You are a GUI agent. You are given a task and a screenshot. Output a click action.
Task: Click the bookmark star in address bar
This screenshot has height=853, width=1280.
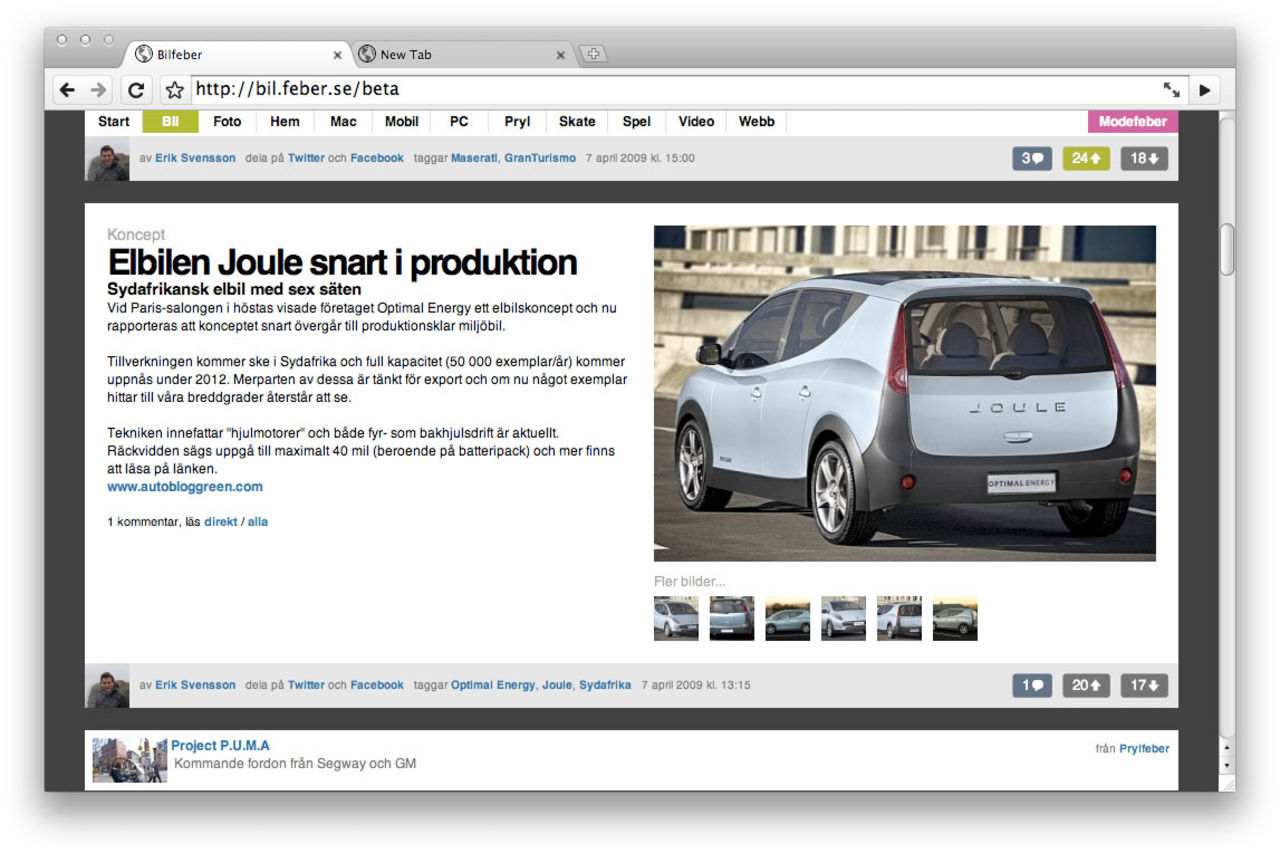tap(173, 89)
